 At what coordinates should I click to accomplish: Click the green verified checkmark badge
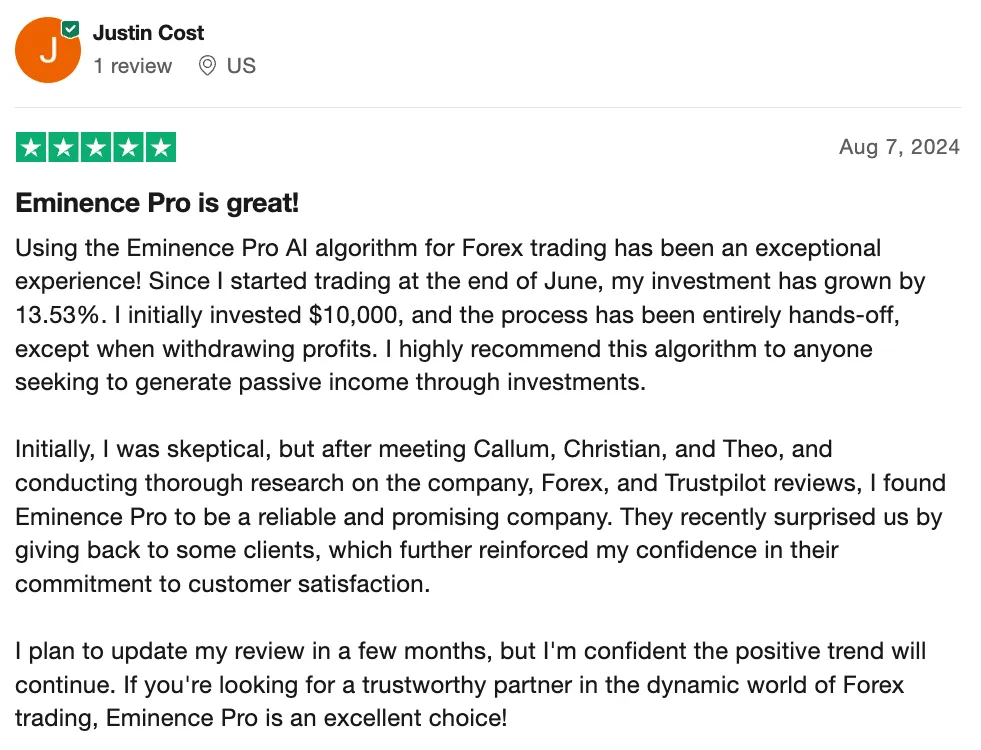click(71, 29)
